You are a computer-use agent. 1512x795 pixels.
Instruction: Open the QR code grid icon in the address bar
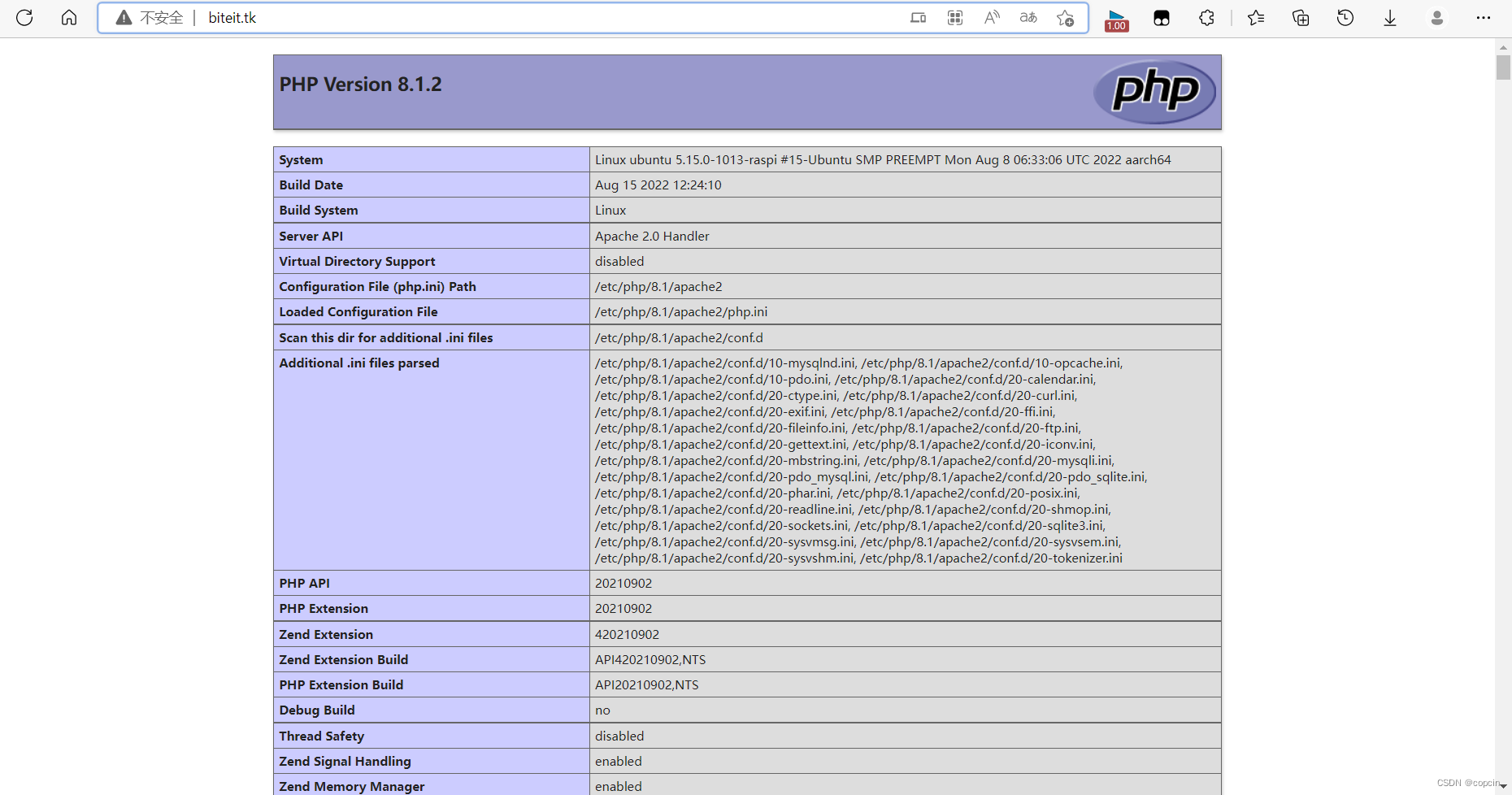click(955, 18)
